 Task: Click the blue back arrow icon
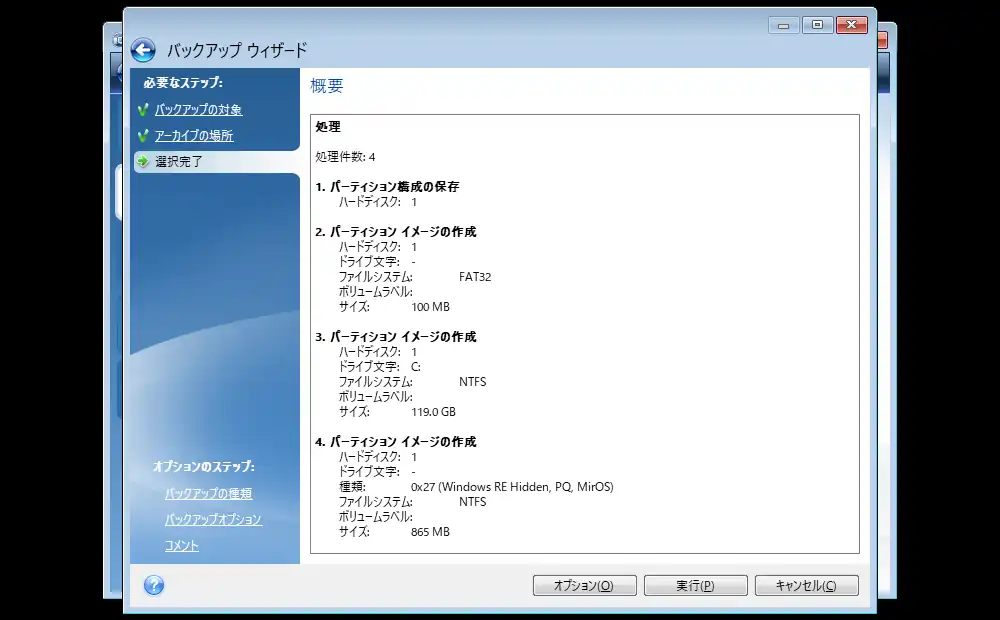143,50
